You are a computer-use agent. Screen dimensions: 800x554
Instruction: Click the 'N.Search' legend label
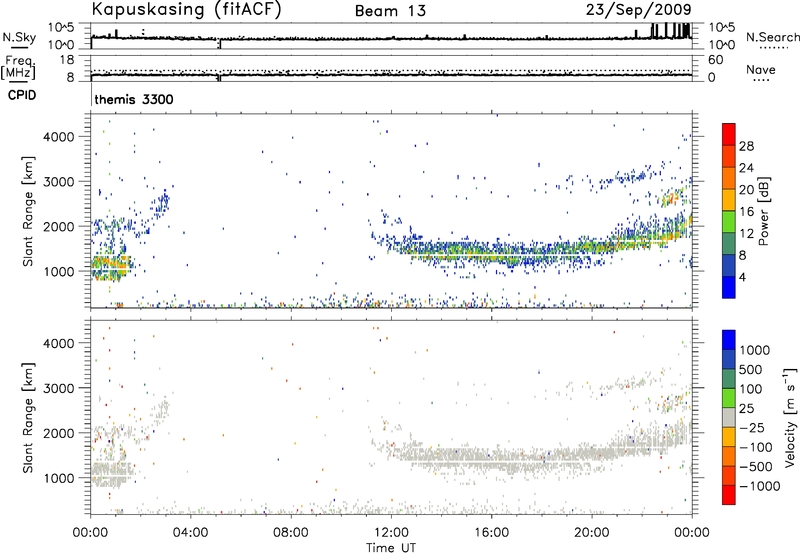pyautogui.click(x=772, y=37)
